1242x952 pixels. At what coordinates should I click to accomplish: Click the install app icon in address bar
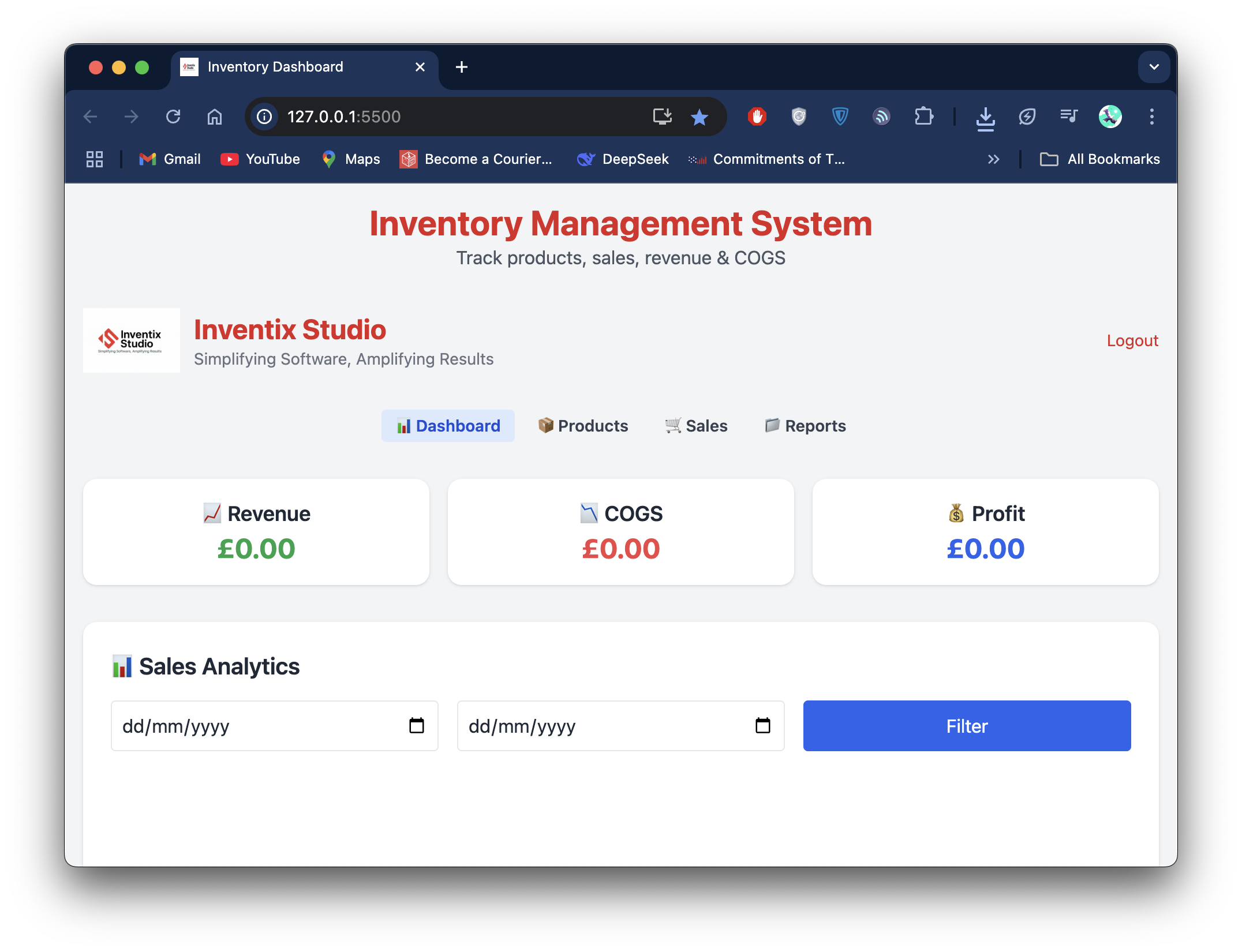click(663, 117)
